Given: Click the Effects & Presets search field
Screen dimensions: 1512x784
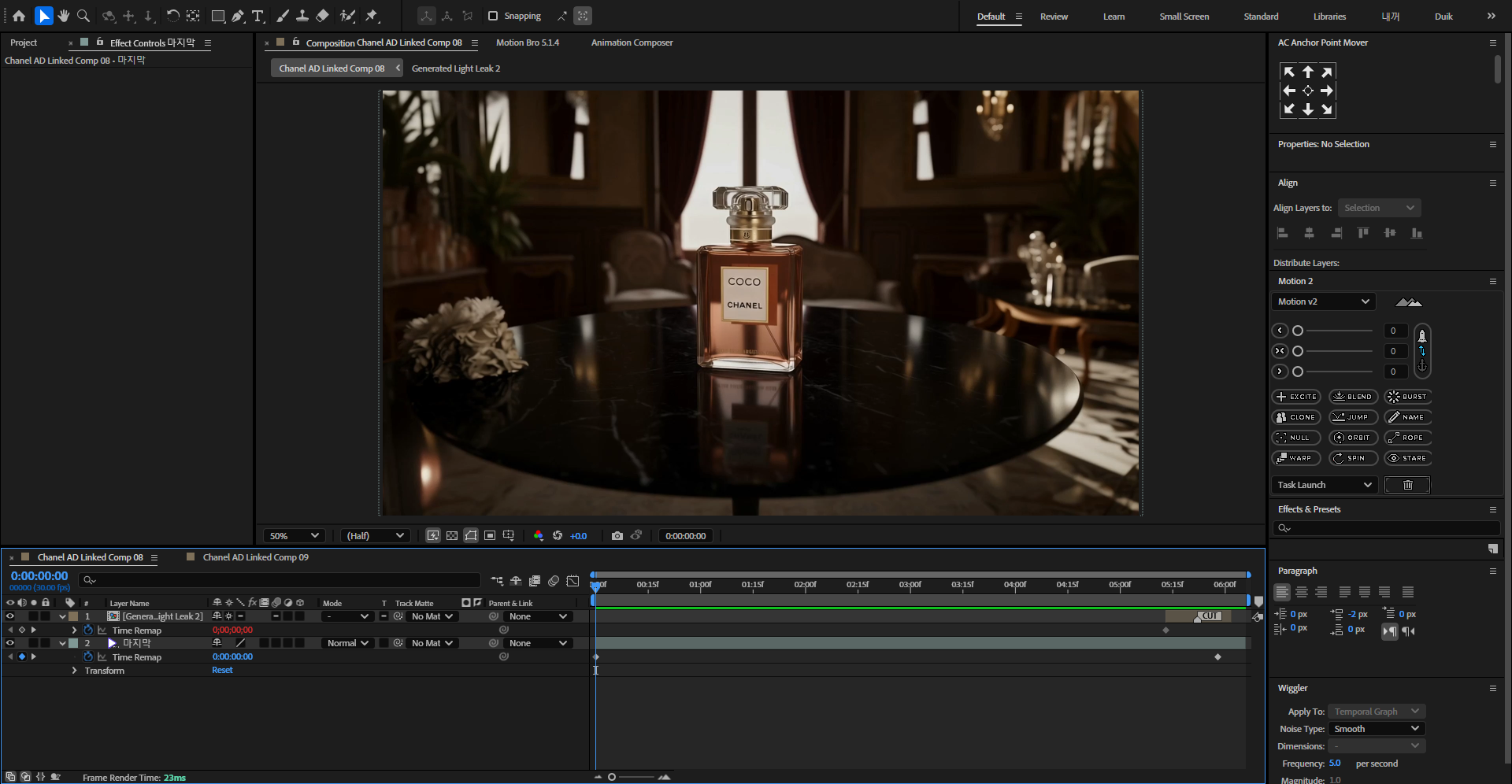Looking at the screenshot, I should coord(1388,528).
